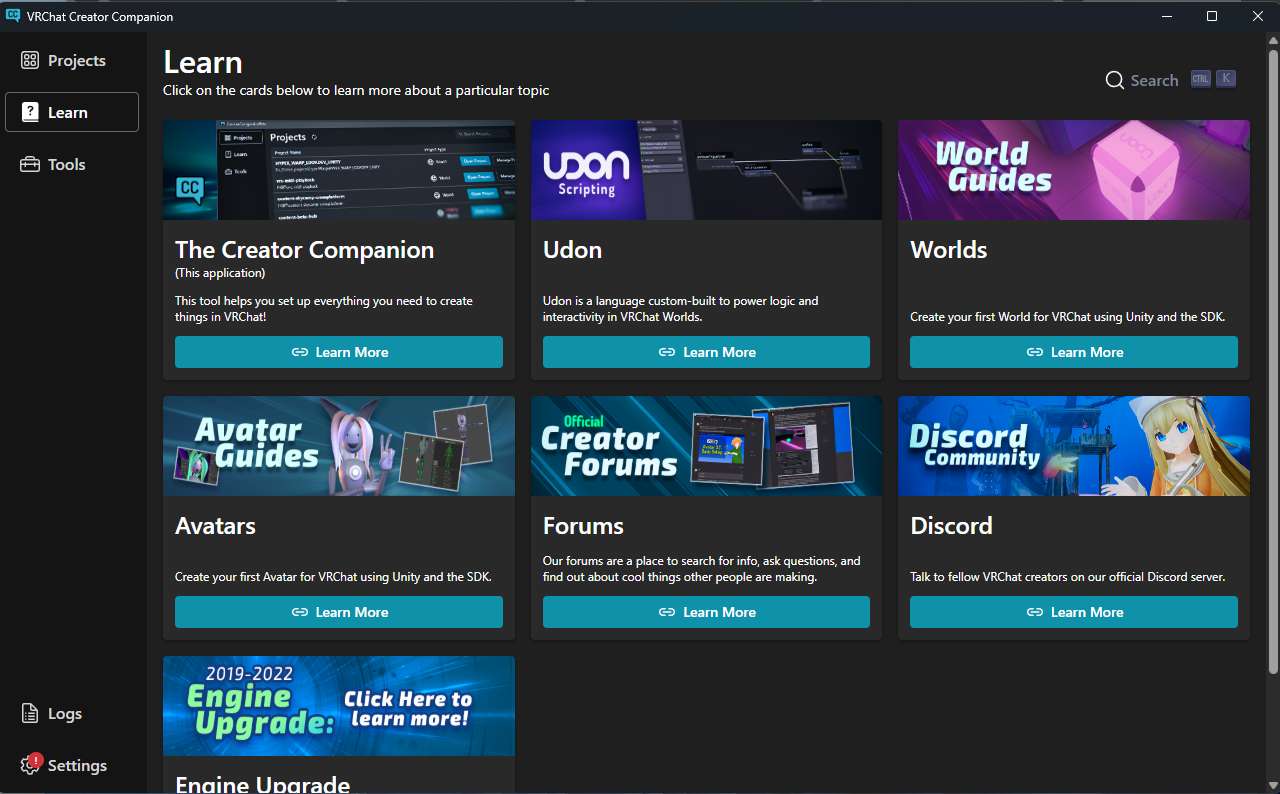Image resolution: width=1280 pixels, height=794 pixels.
Task: Click the CC app icon in the title bar
Action: coord(14,16)
